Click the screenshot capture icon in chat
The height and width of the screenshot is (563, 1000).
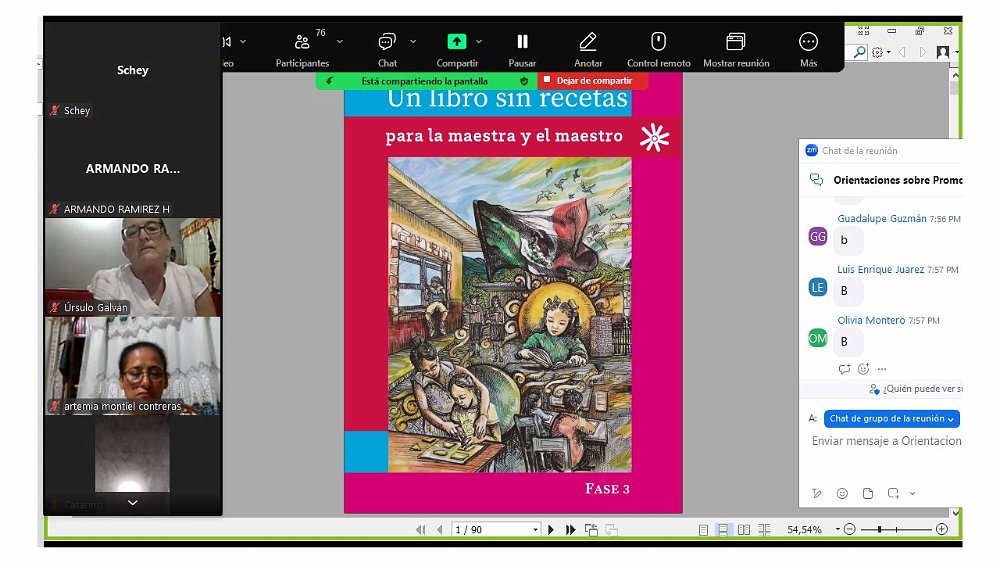click(x=892, y=493)
